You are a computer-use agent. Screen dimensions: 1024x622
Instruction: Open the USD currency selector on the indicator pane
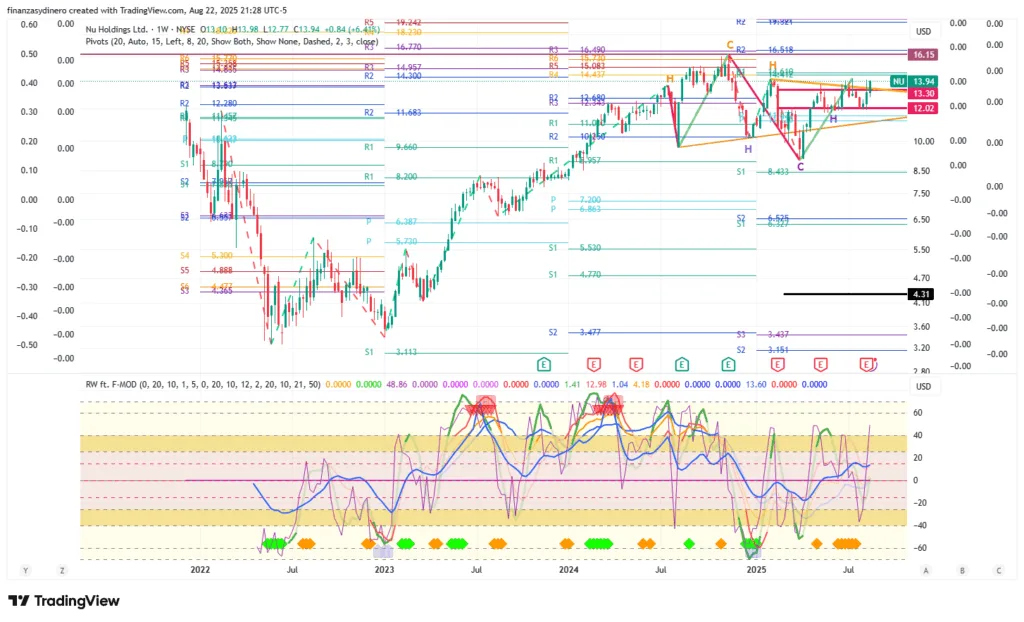(923, 386)
